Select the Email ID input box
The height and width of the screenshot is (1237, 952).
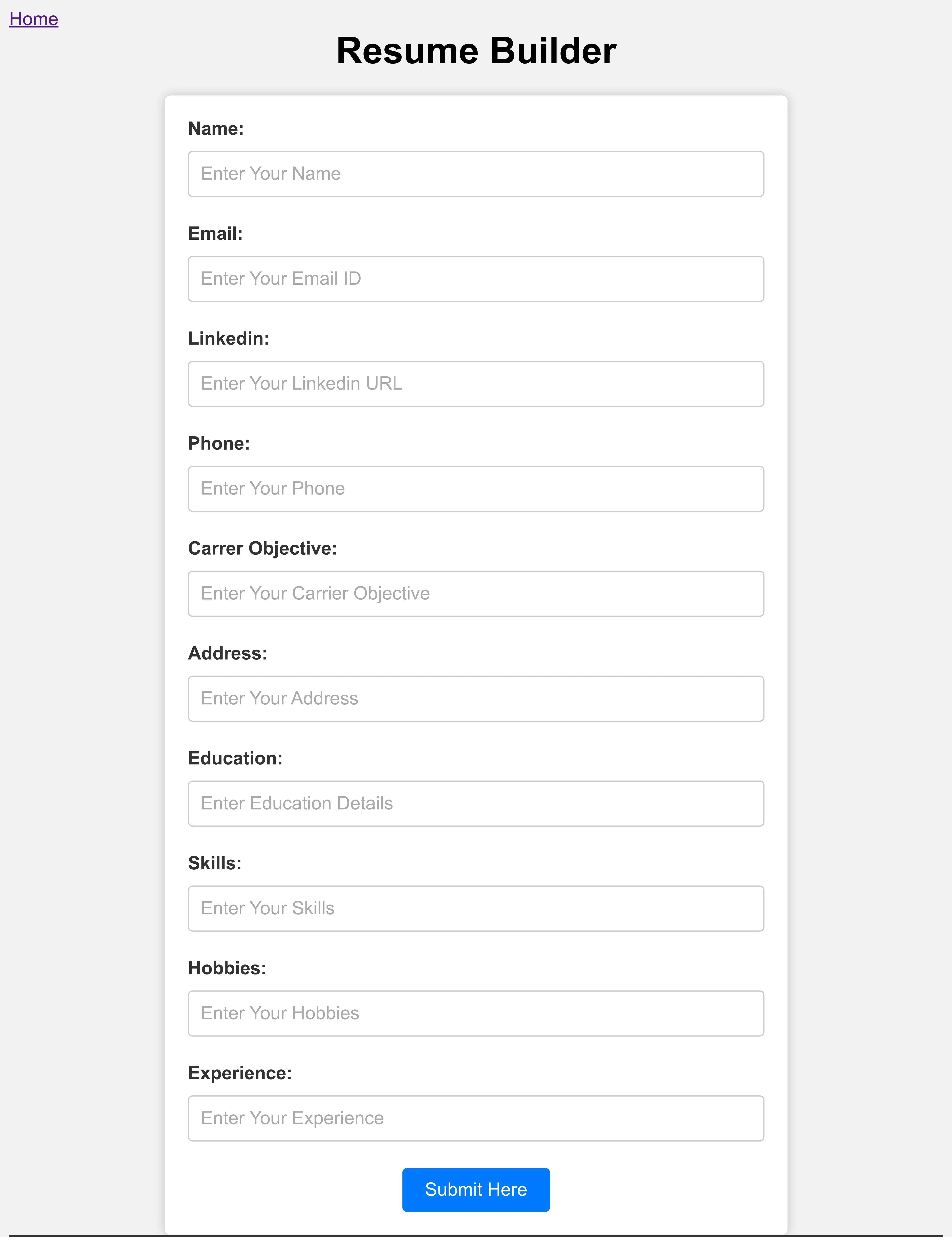pos(476,279)
